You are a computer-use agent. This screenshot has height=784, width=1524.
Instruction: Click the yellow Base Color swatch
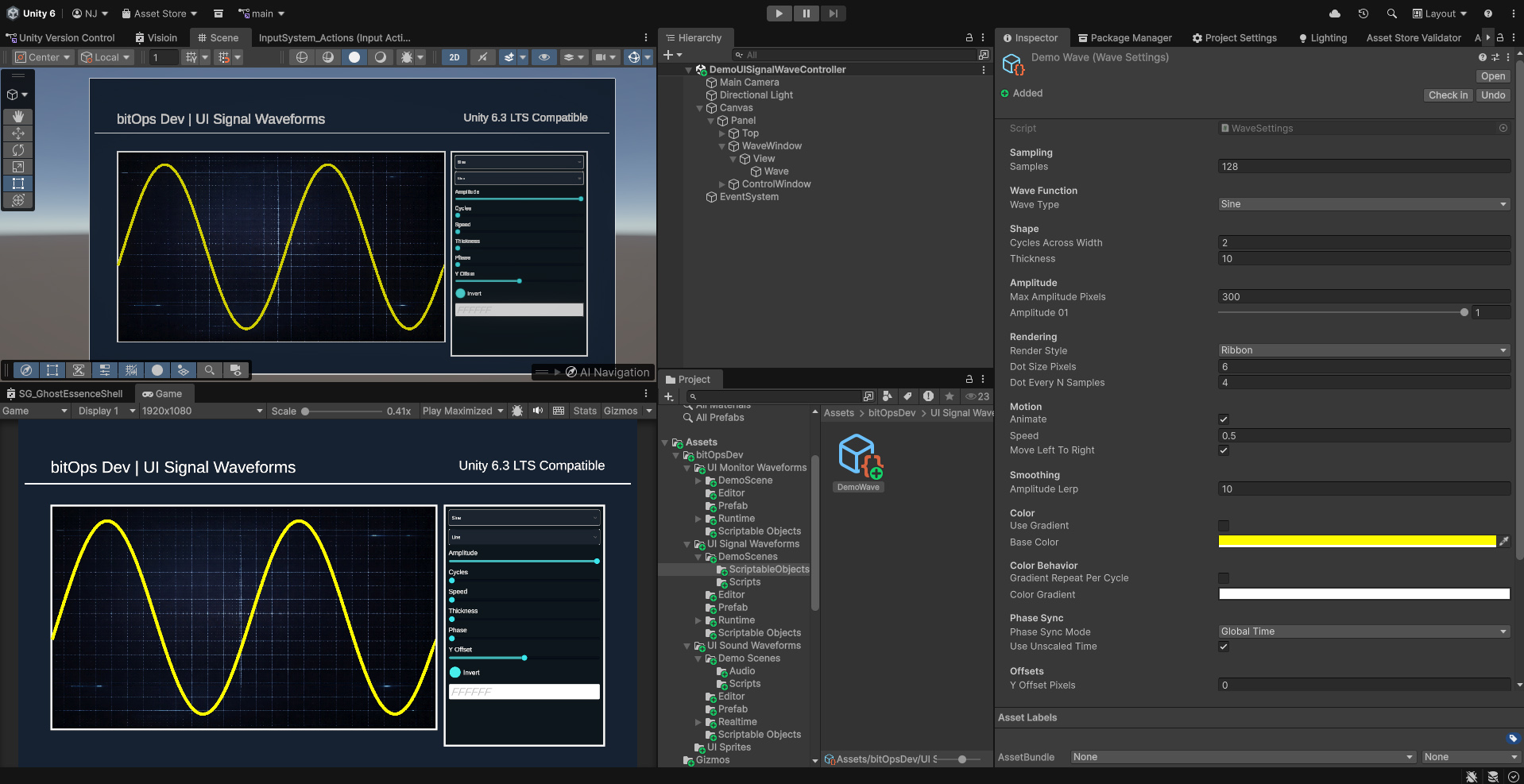tap(1357, 542)
